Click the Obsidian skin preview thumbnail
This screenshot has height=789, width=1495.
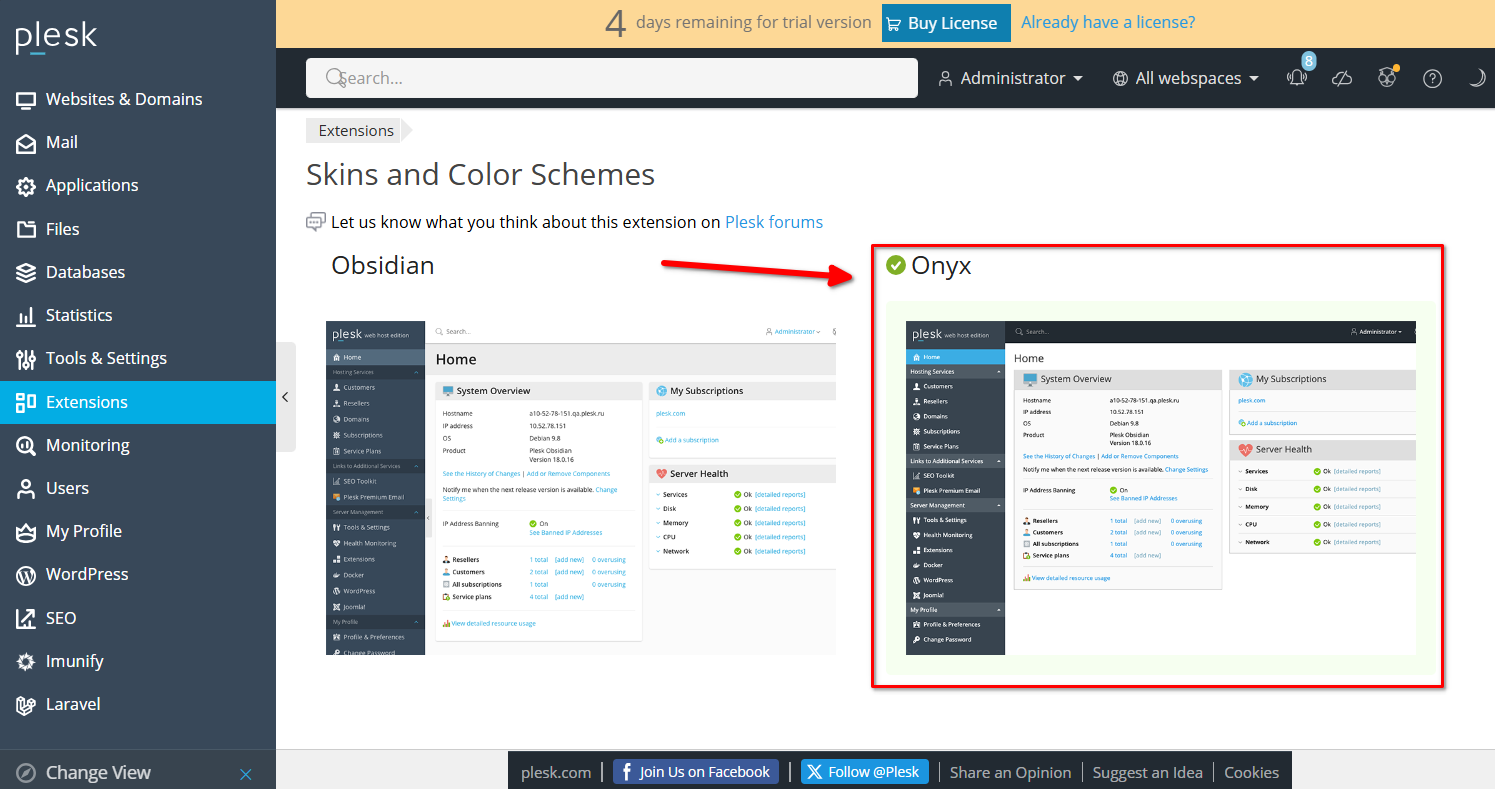tap(581, 488)
